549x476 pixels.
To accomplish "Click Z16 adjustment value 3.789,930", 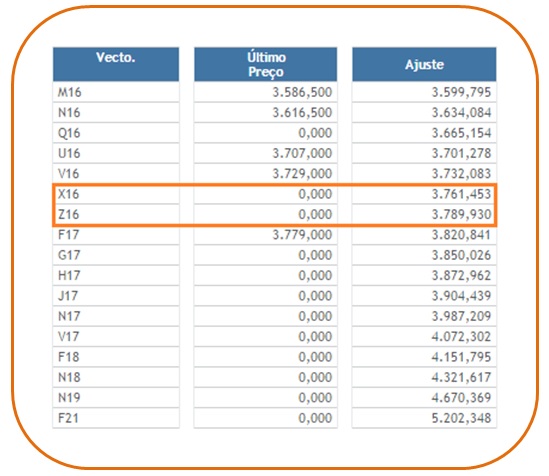I will [461, 214].
